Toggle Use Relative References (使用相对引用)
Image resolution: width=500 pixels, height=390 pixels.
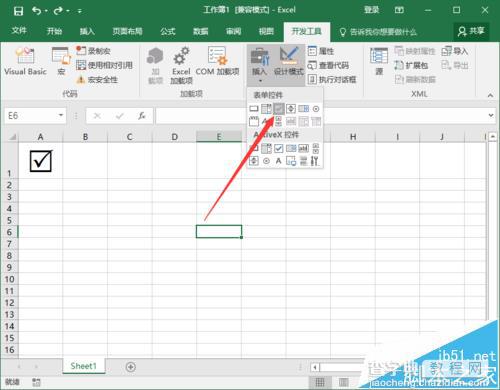(104, 65)
